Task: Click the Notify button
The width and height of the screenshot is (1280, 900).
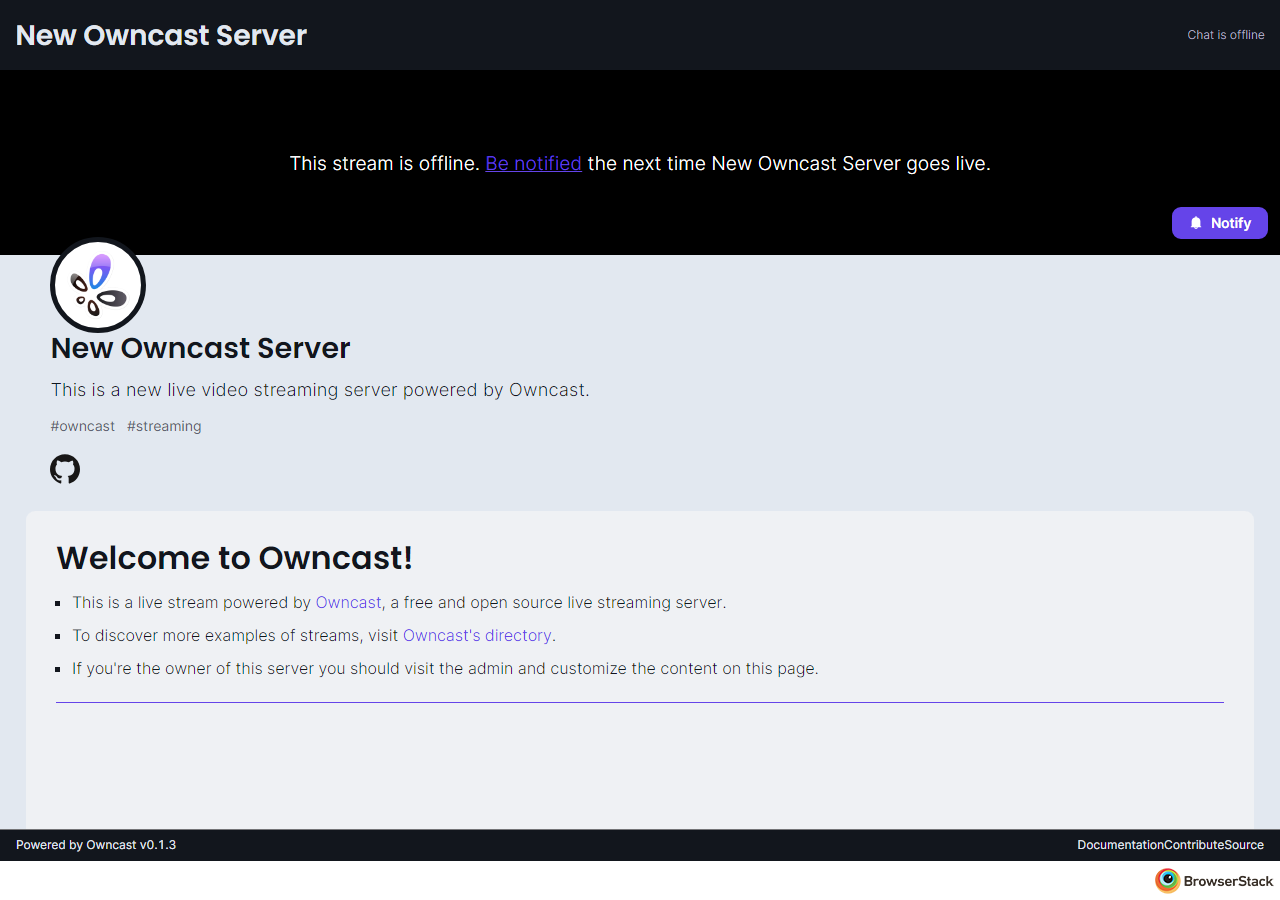Action: click(x=1220, y=223)
